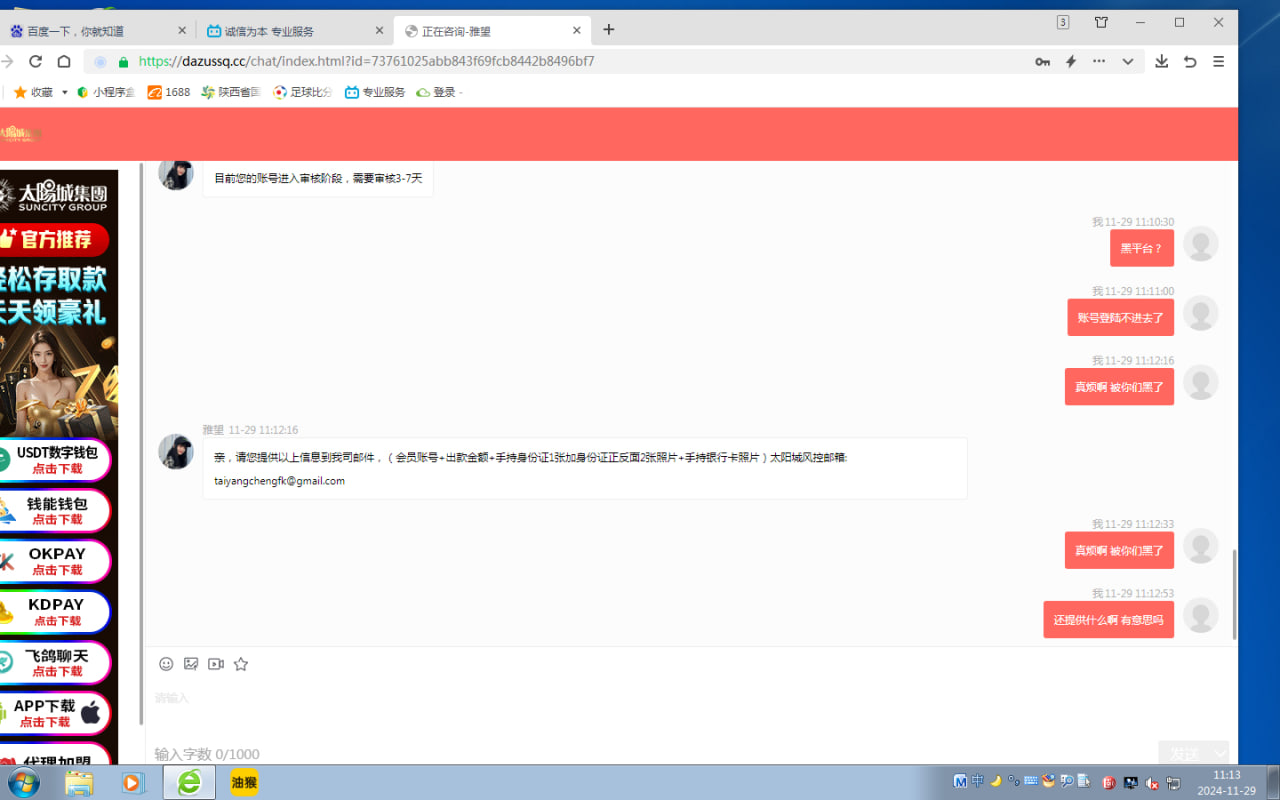Reload the page with refresh icon
Image resolution: width=1280 pixels, height=800 pixels.
click(x=35, y=61)
